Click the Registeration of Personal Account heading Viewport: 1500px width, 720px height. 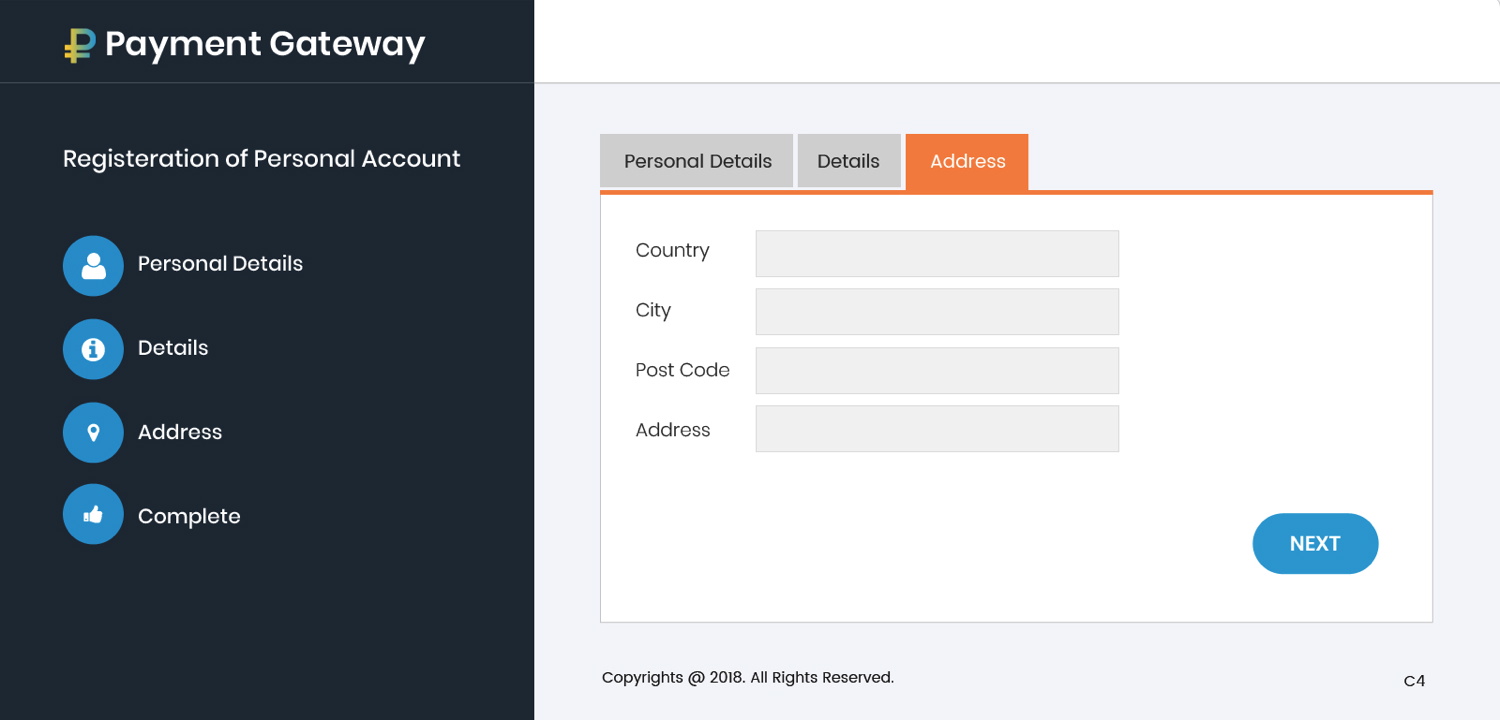click(261, 159)
